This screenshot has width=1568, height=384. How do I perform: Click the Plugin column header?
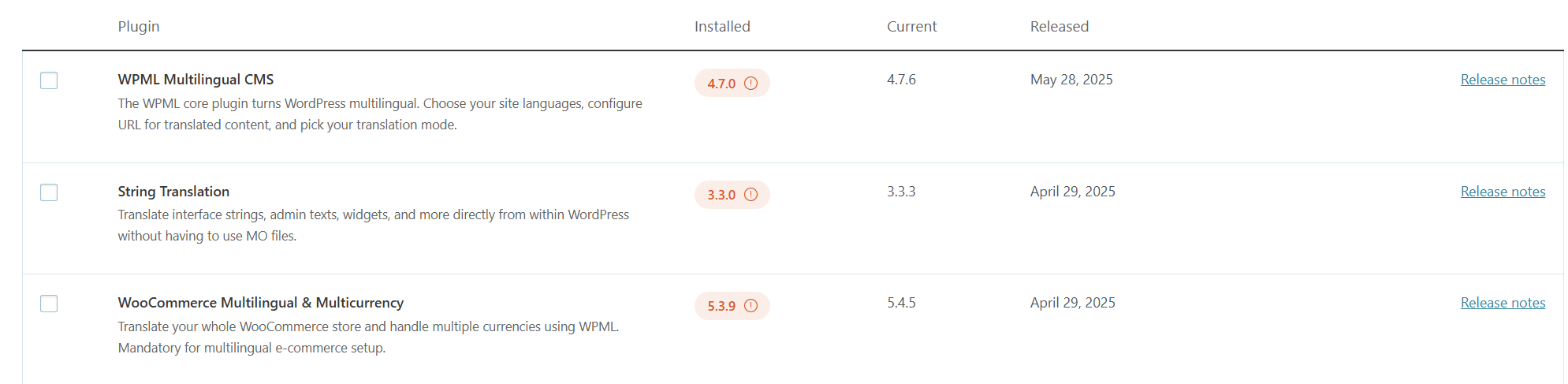coord(139,26)
